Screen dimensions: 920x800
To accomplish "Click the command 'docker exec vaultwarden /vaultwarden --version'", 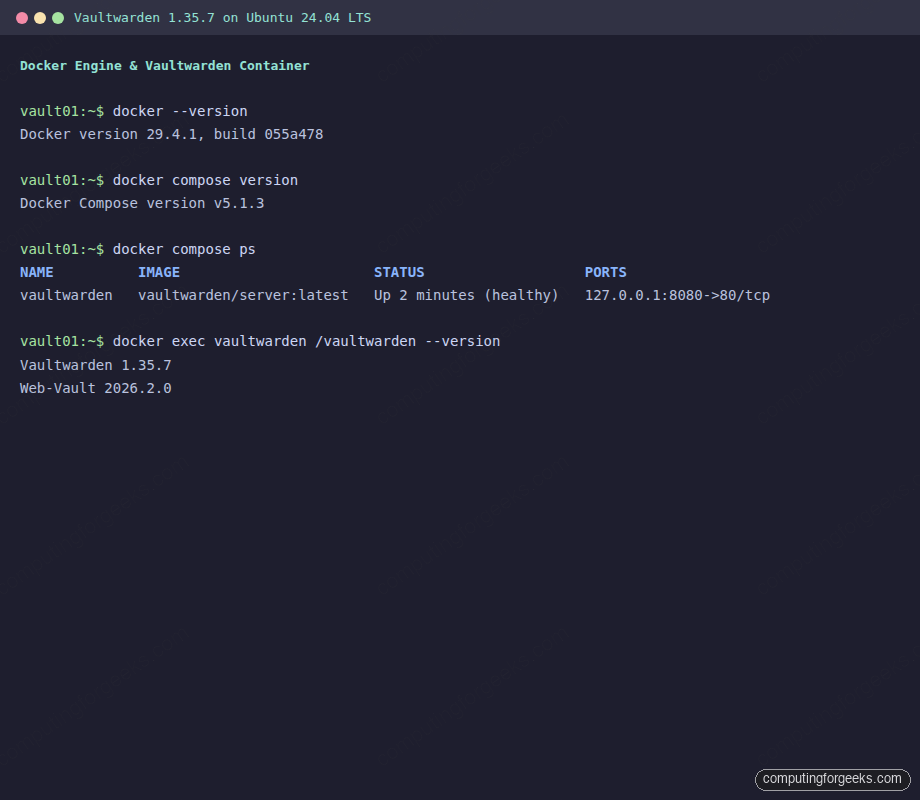I will [x=306, y=341].
